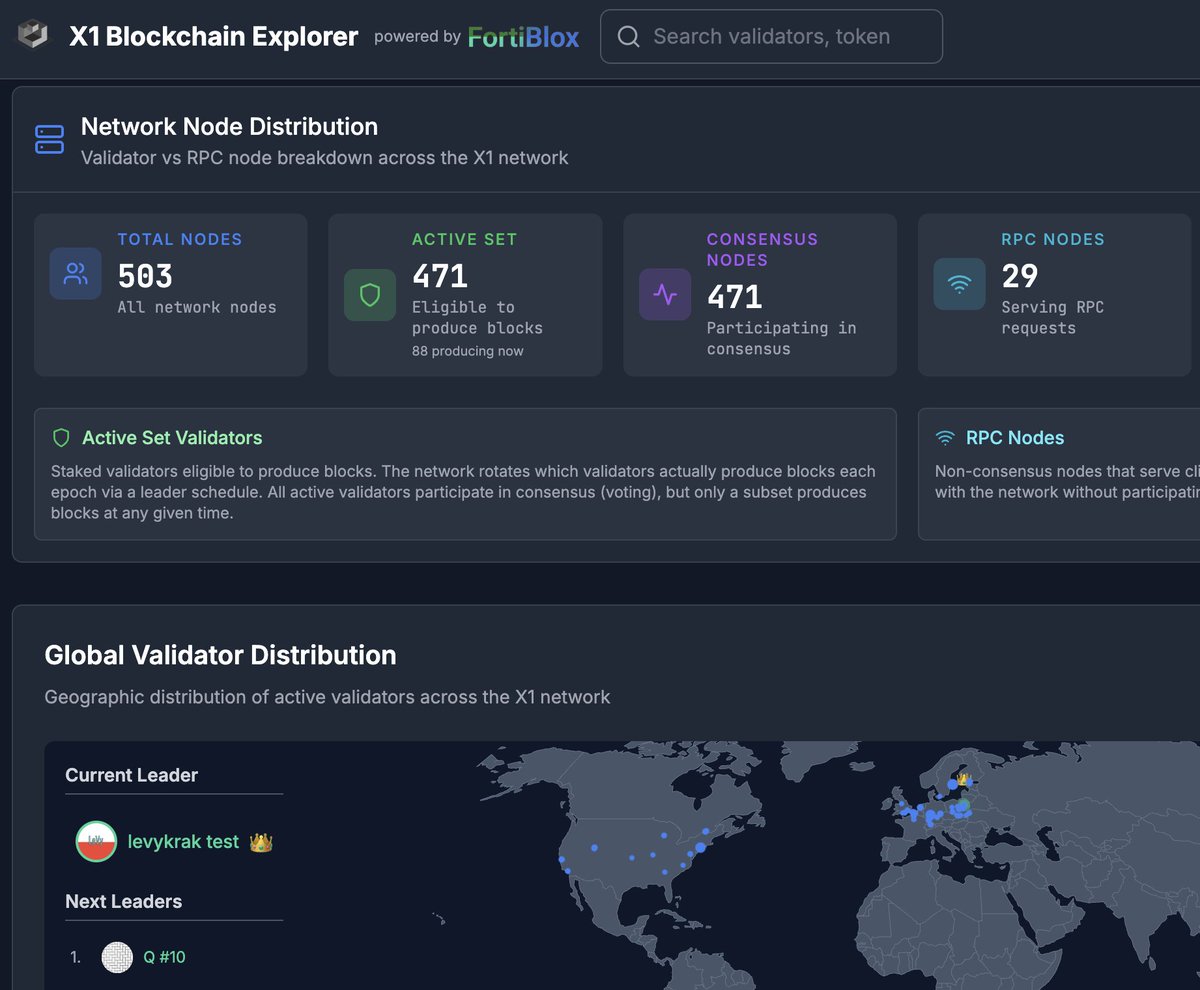This screenshot has width=1200, height=990.
Task: Click the RPC Nodes info card heading
Action: click(1015, 438)
